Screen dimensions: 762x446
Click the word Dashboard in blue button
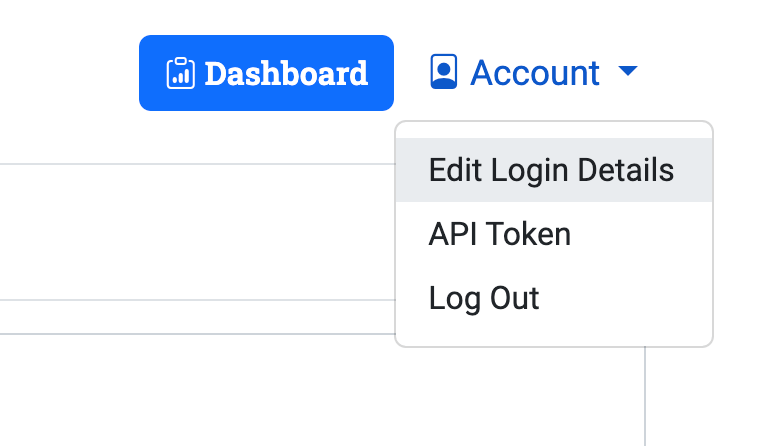click(x=286, y=74)
